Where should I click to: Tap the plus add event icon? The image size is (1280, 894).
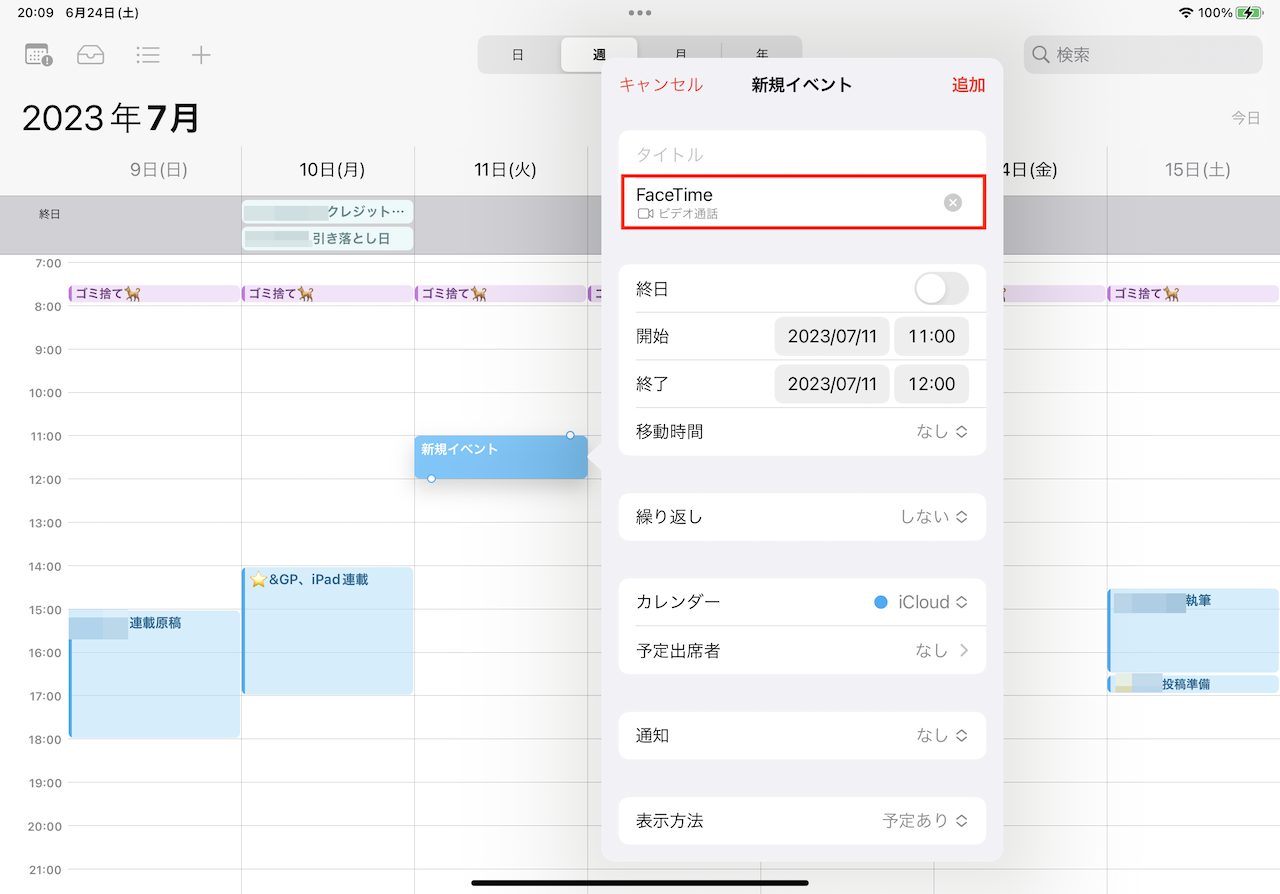pos(201,55)
